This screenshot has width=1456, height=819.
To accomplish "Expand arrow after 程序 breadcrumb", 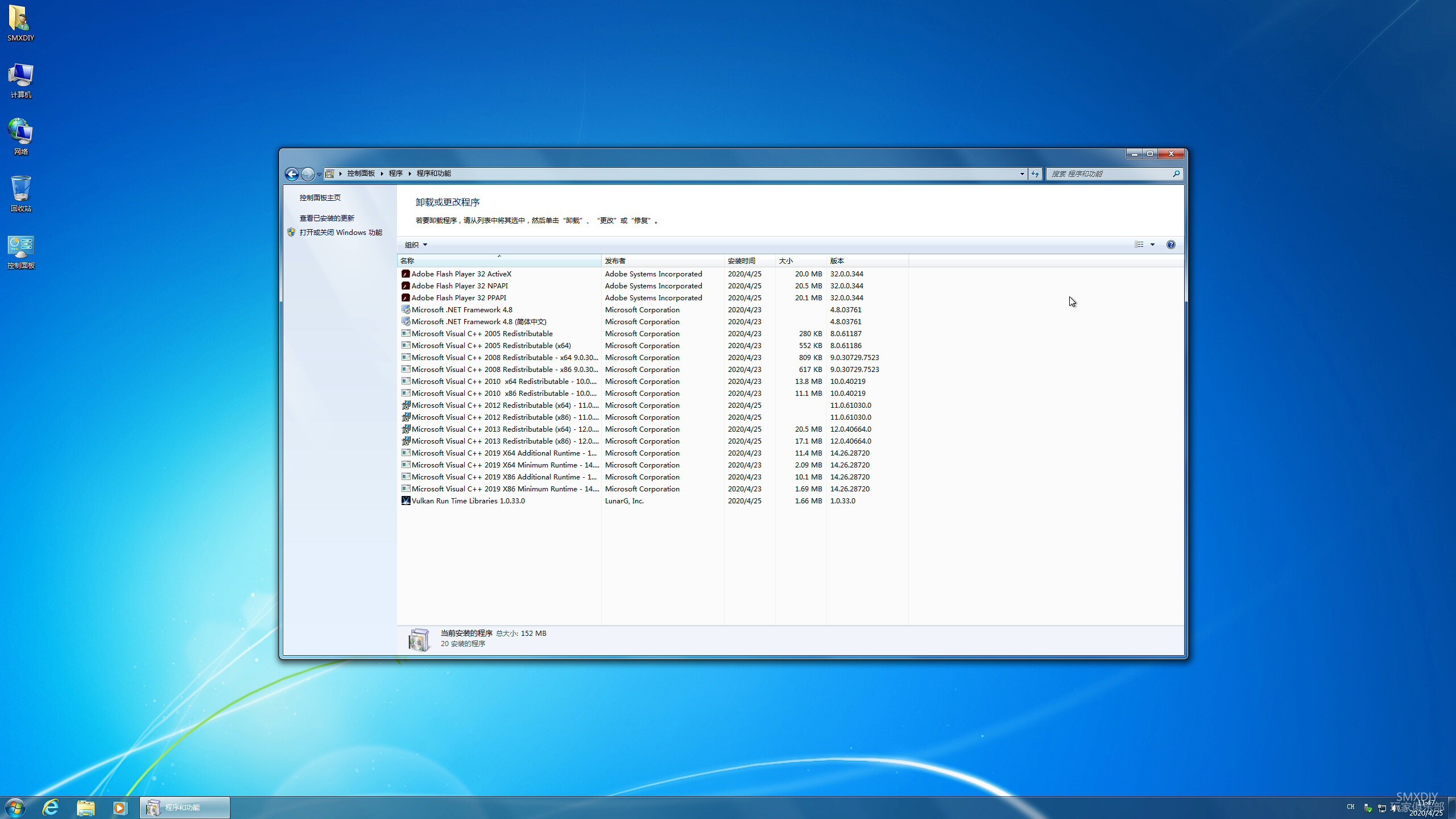I will click(409, 173).
